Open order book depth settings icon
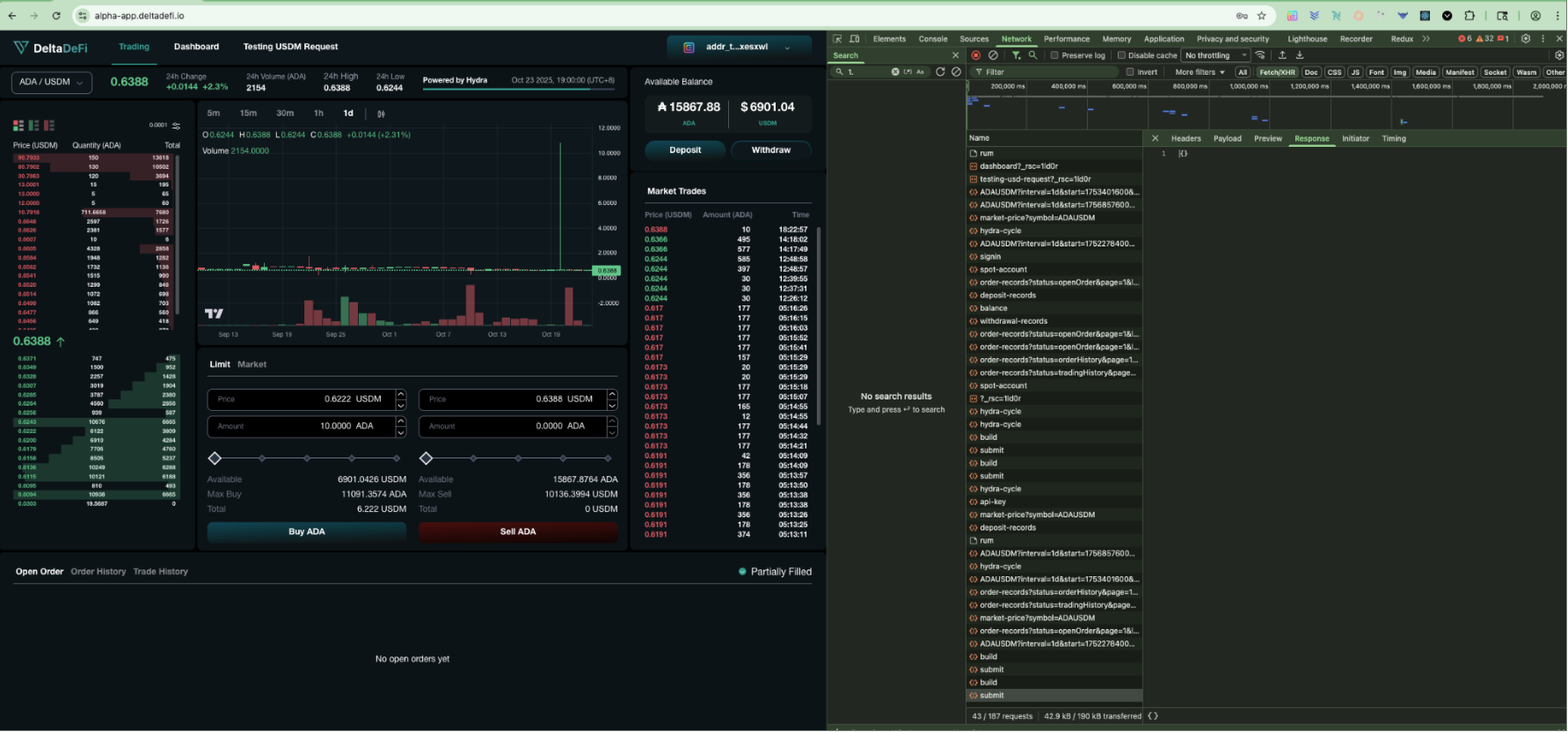This screenshot has height=732, width=1568. 177,126
